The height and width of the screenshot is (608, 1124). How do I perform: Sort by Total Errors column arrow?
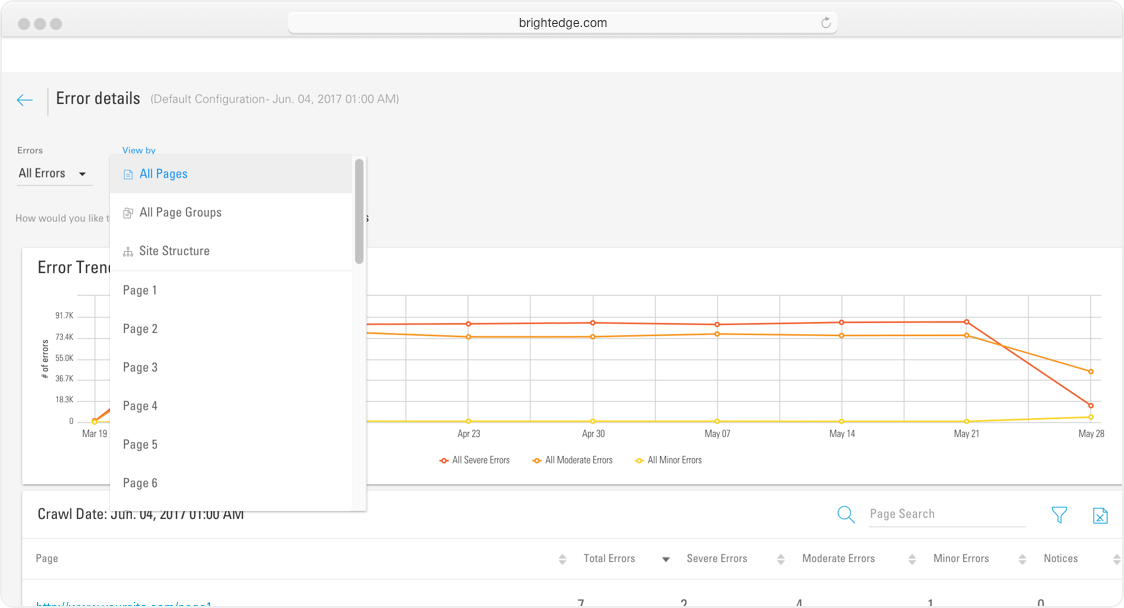[x=665, y=560]
